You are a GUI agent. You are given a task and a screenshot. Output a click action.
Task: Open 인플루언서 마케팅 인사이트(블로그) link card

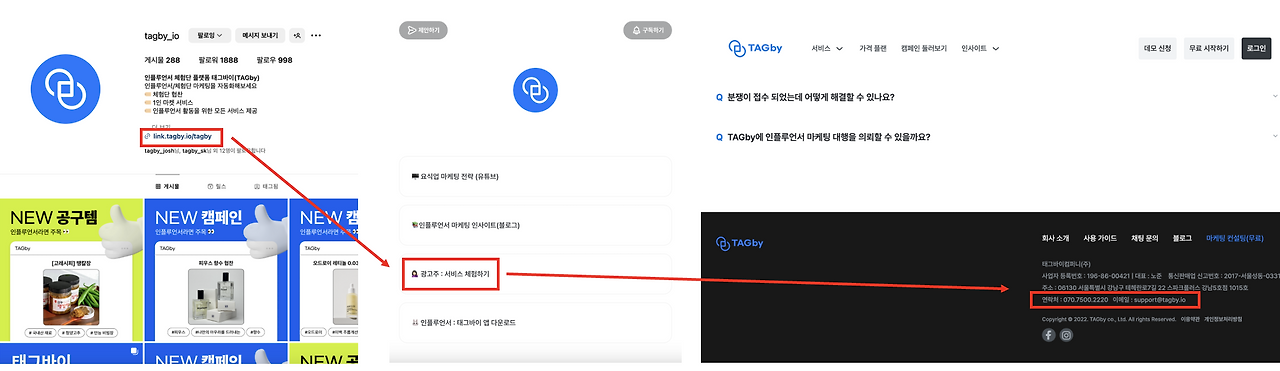(534, 225)
